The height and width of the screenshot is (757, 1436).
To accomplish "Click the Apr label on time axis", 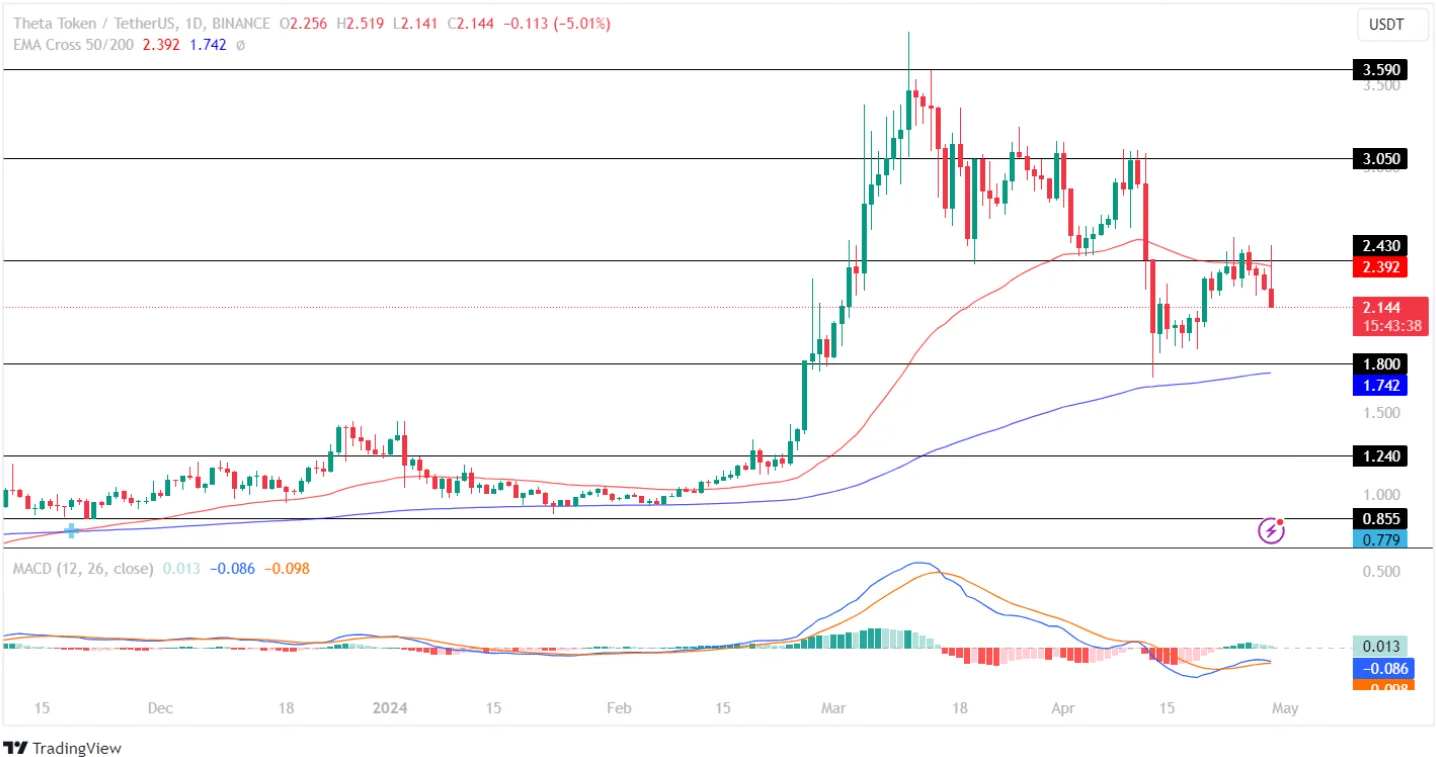I will point(1062,708).
